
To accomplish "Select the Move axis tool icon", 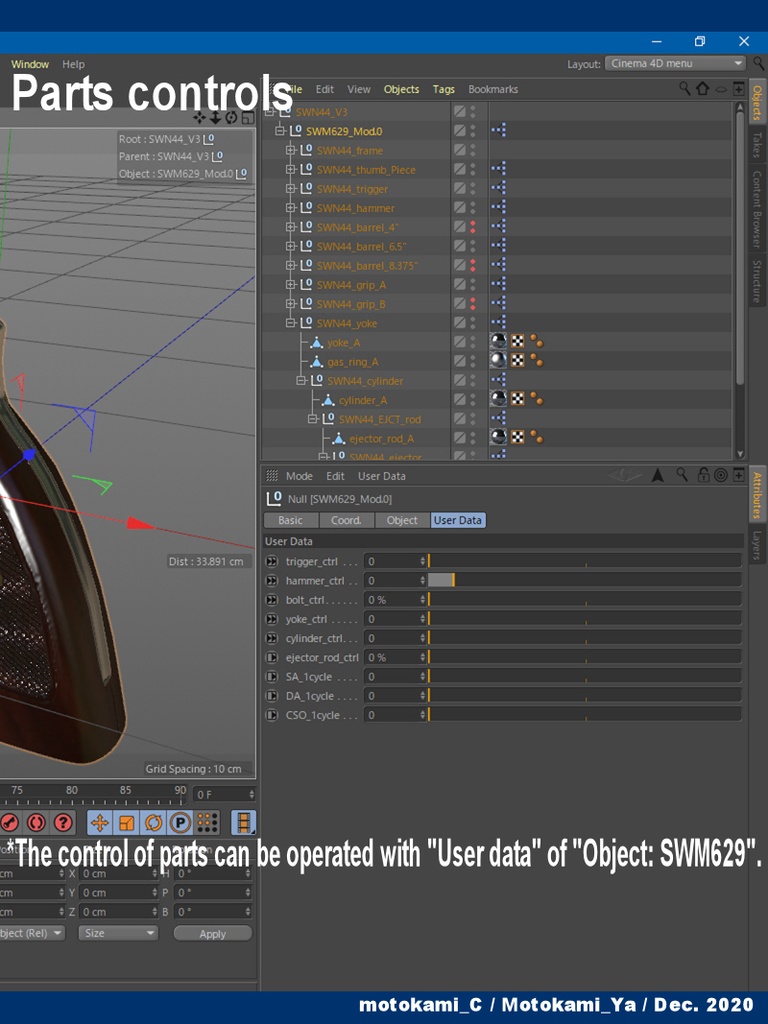I will coord(99,823).
